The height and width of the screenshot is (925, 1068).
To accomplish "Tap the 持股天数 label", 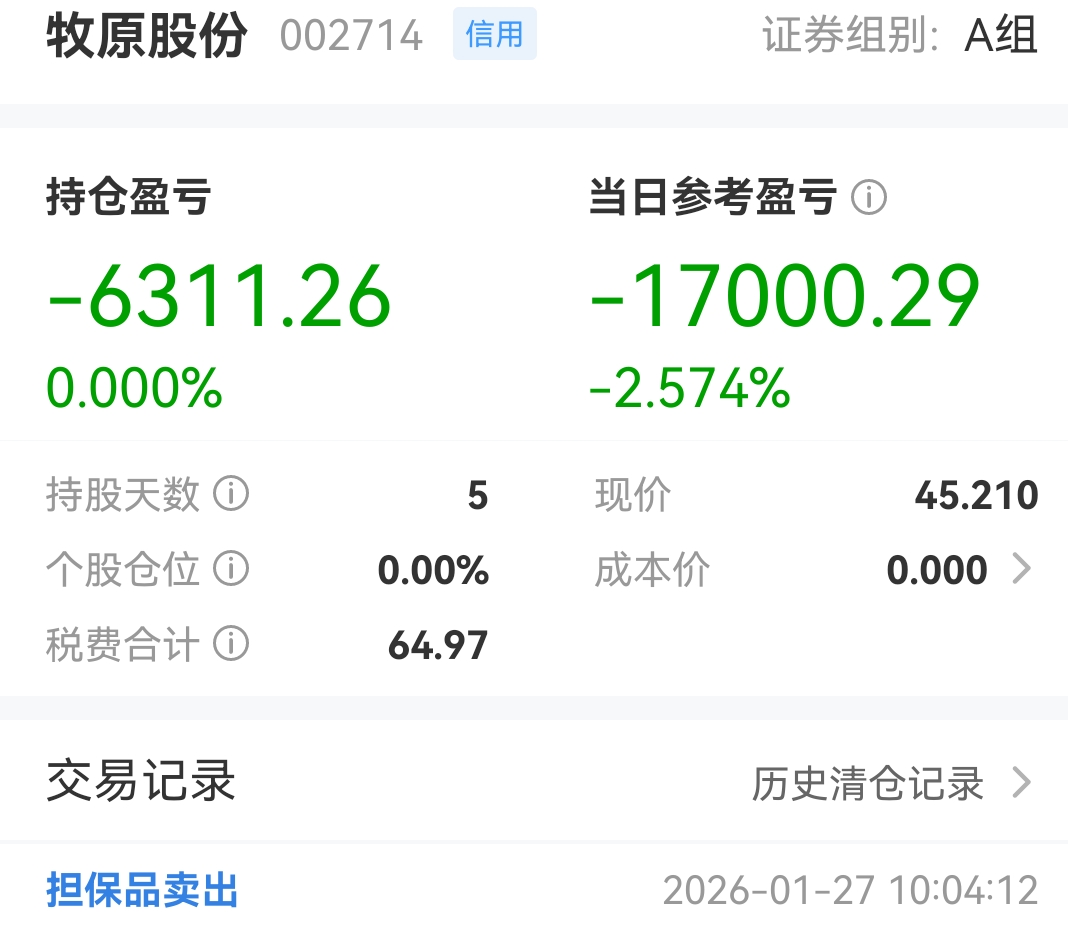I will (123, 494).
